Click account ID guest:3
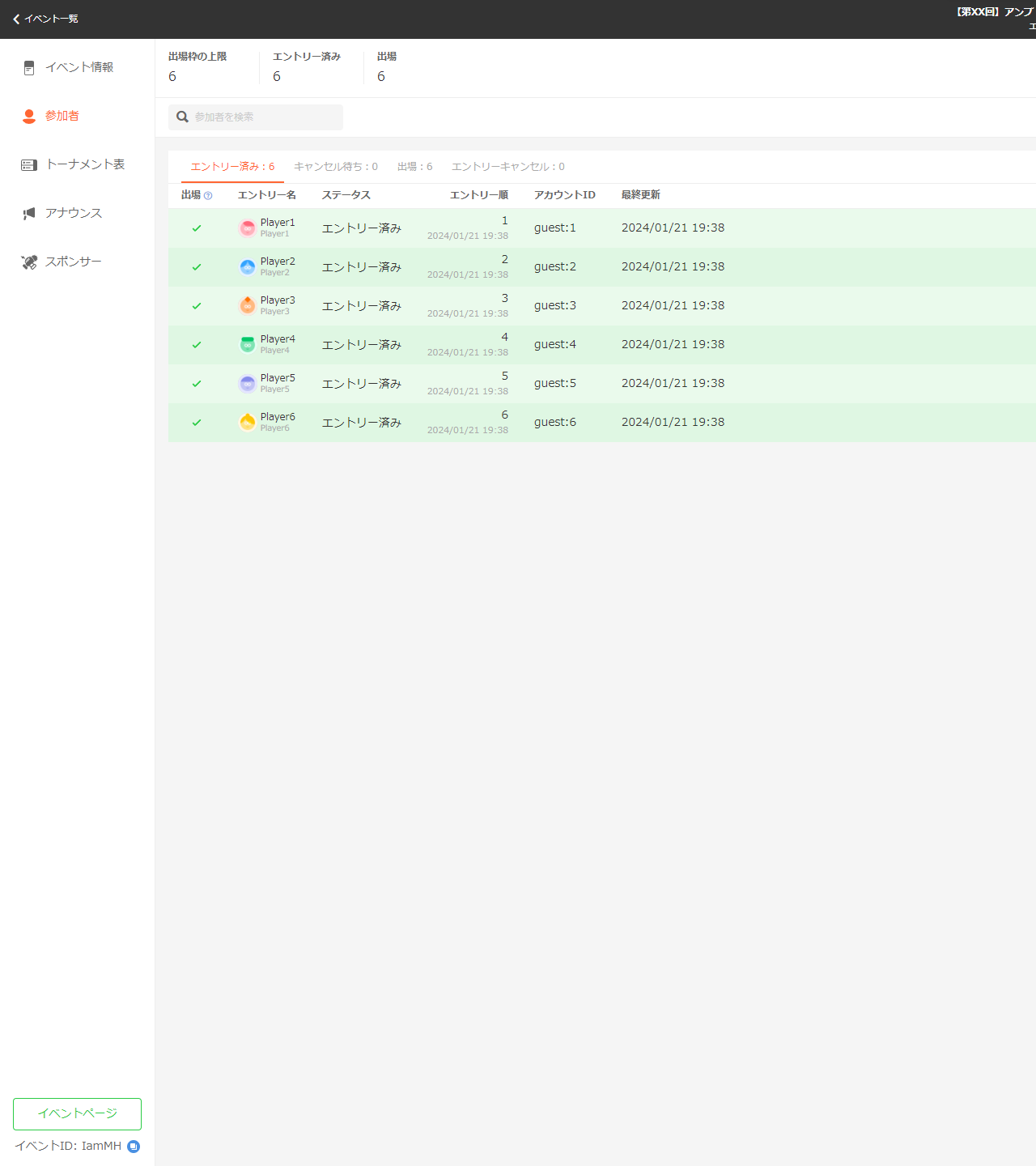This screenshot has width=1036, height=1166. [555, 306]
